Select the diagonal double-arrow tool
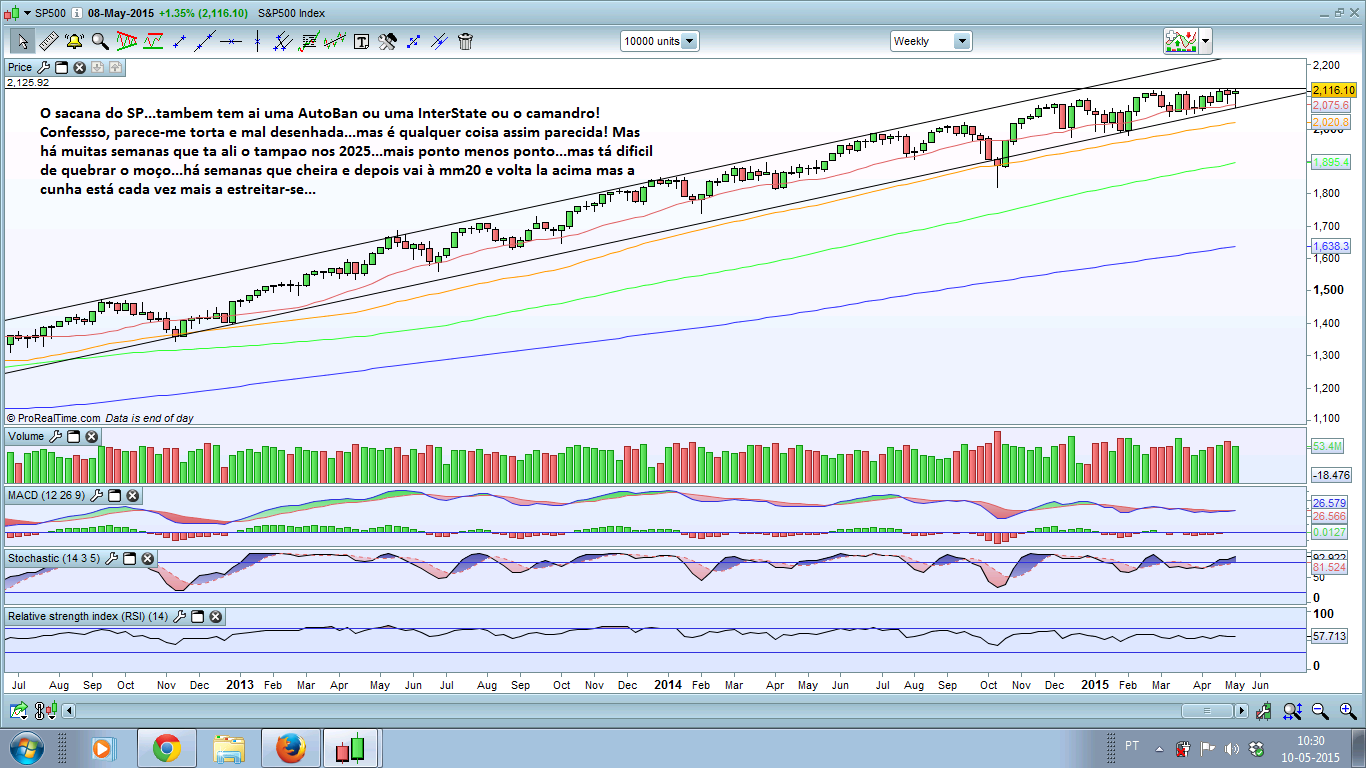Screen dimensions: 1366x768 pyautogui.click(x=413, y=41)
